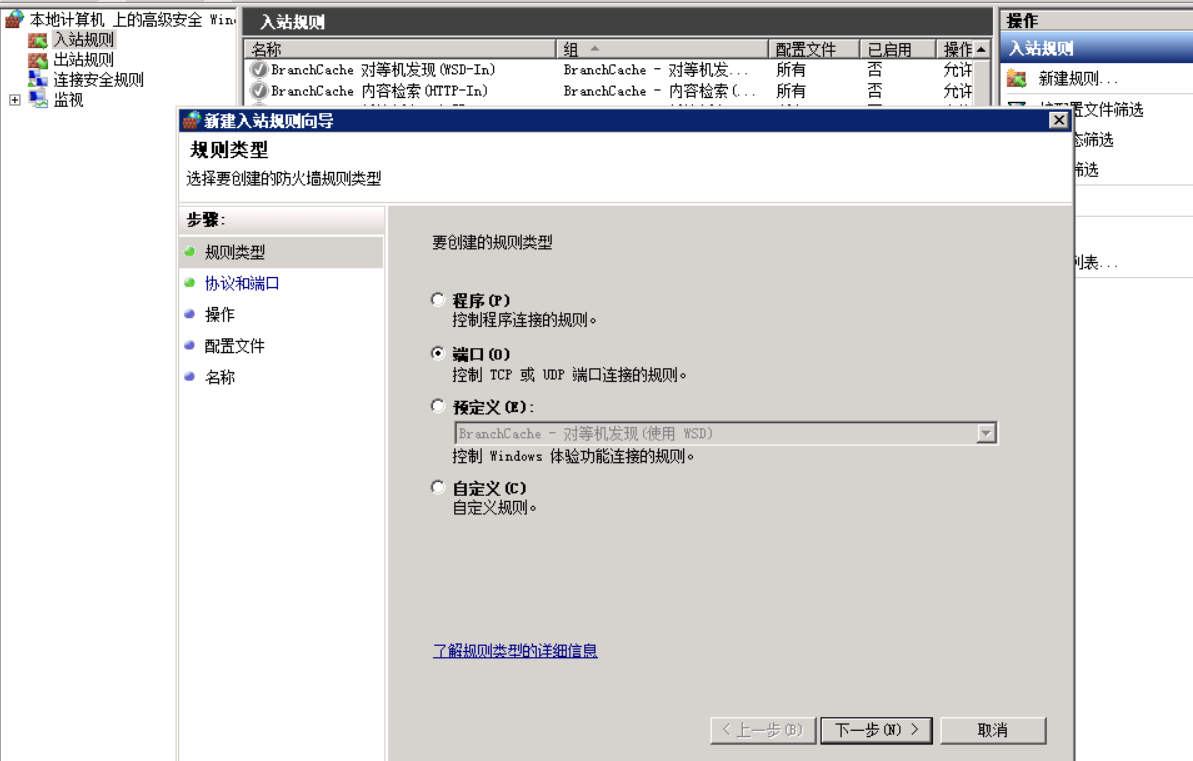This screenshot has width=1193, height=761.
Task: Click the 操作 column header in rules list
Action: click(x=956, y=49)
